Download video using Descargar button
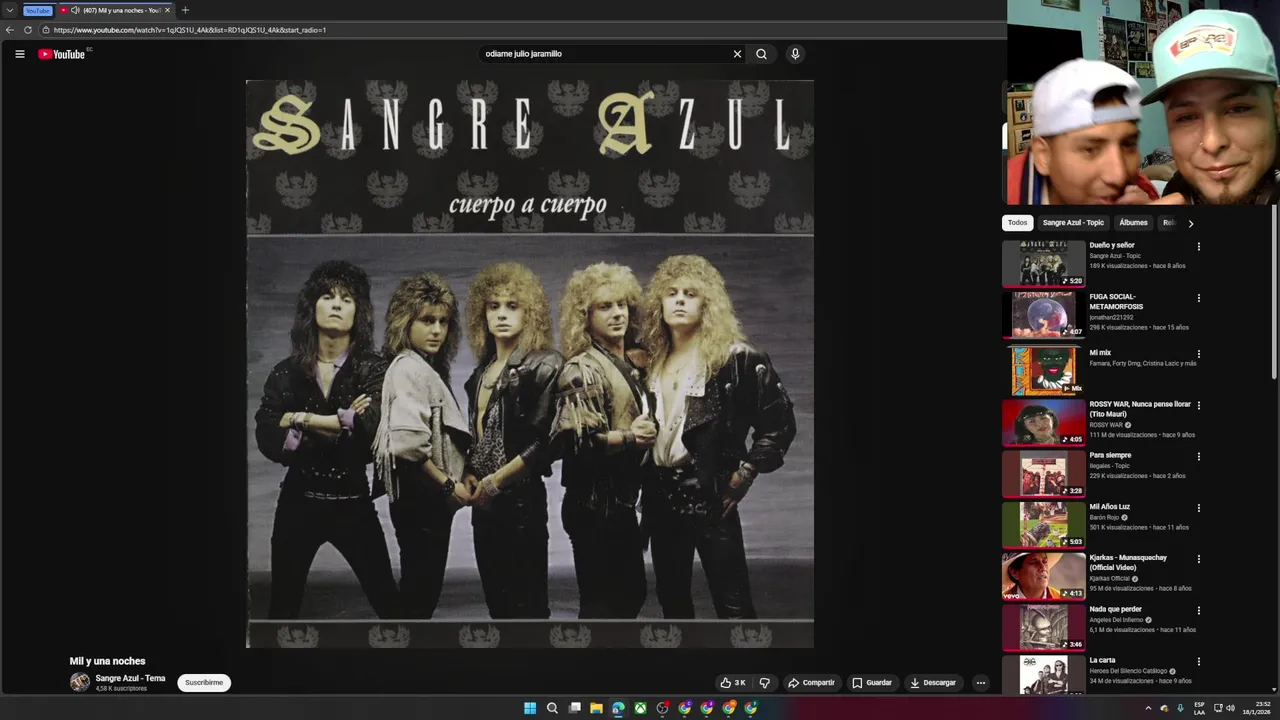Viewport: 1280px width, 720px height. [933, 683]
